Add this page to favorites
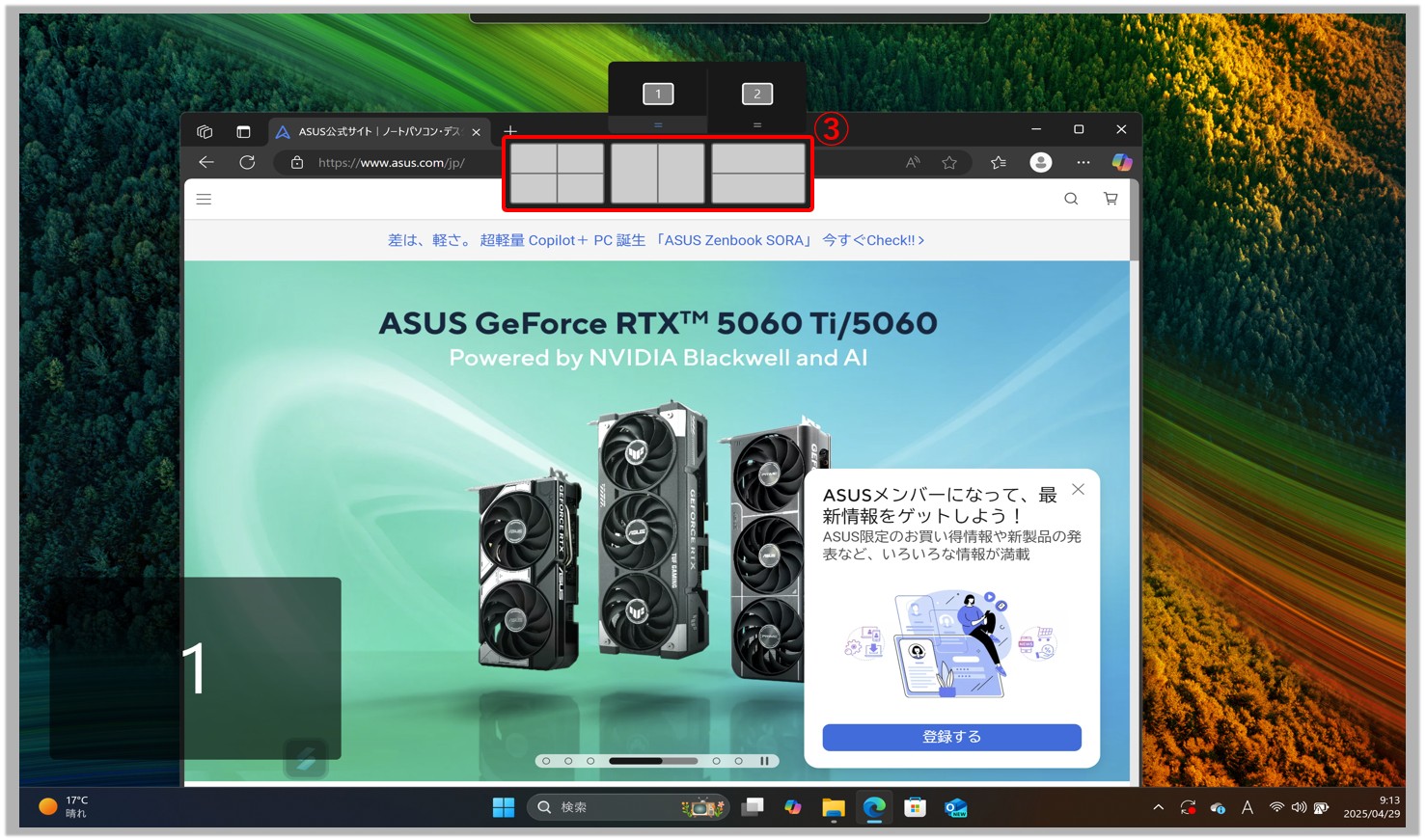The width and height of the screenshot is (1426, 840). [x=949, y=162]
